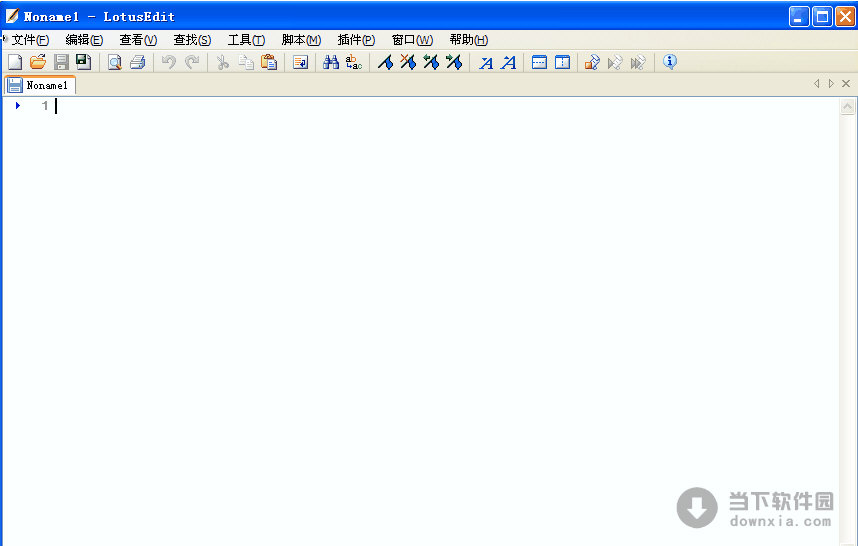This screenshot has height=546, width=858.
Task: Clear bookmarks with red-X flag icon
Action: pyautogui.click(x=408, y=62)
